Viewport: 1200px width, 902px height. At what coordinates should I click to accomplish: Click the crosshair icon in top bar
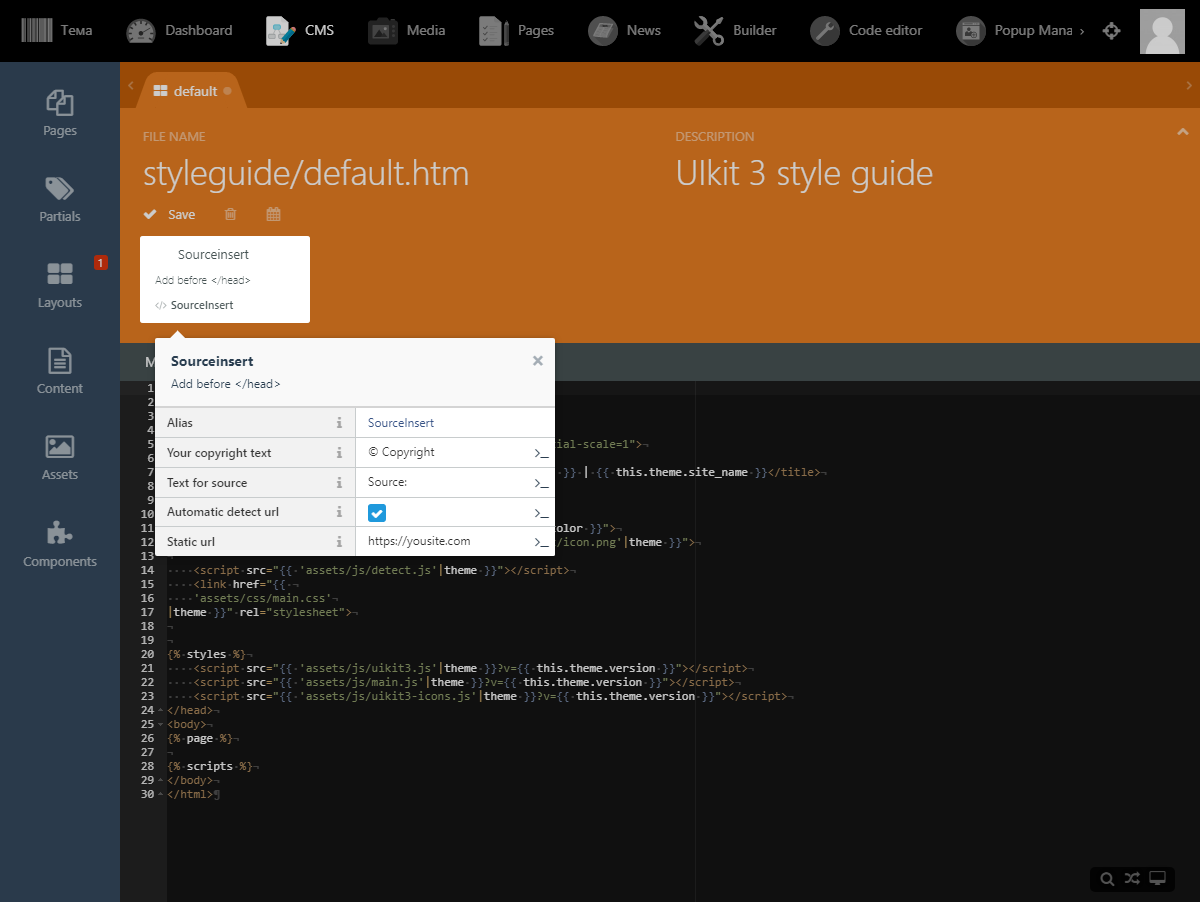[1111, 31]
